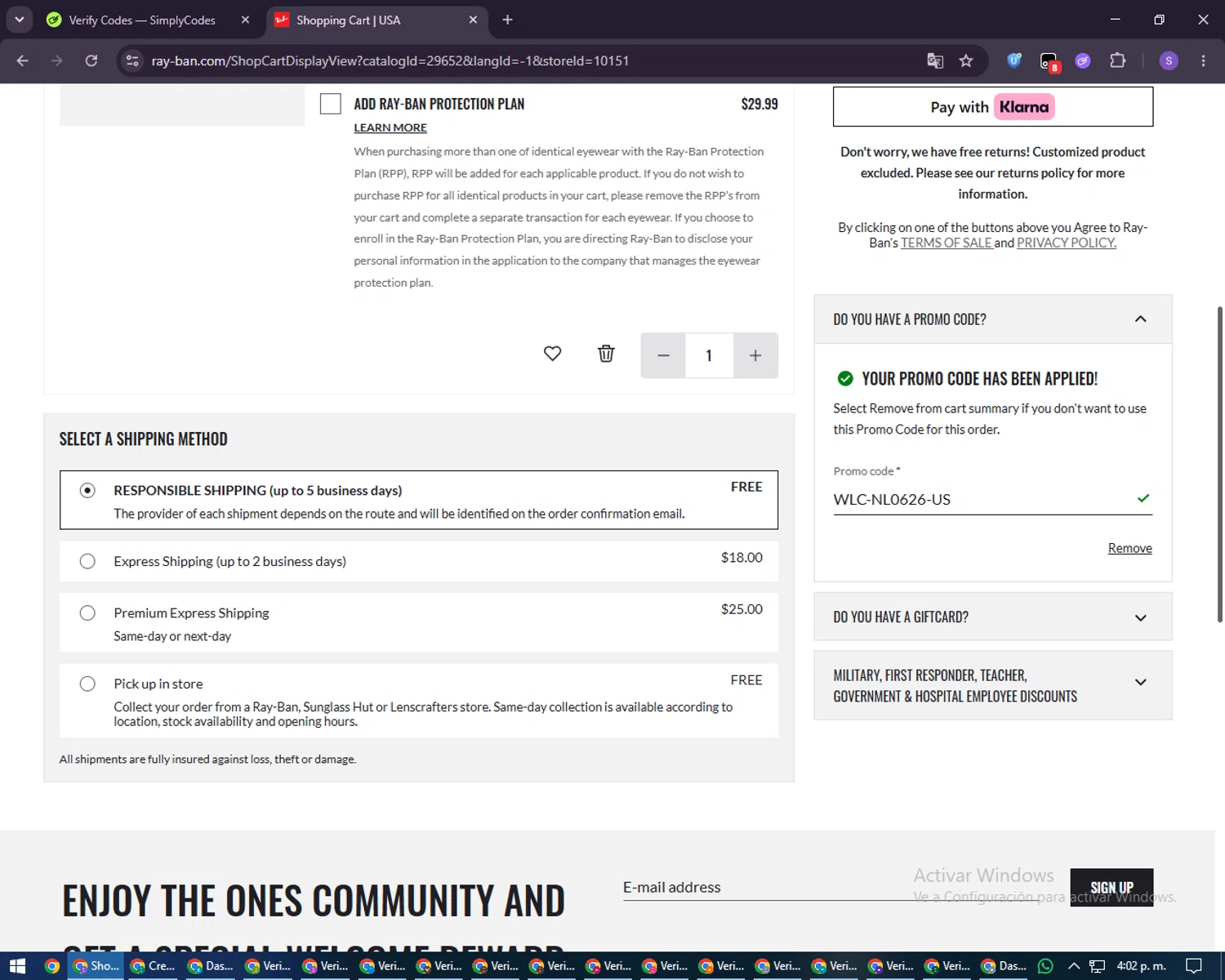
Task: Click the browser address bar URL
Action: point(390,60)
